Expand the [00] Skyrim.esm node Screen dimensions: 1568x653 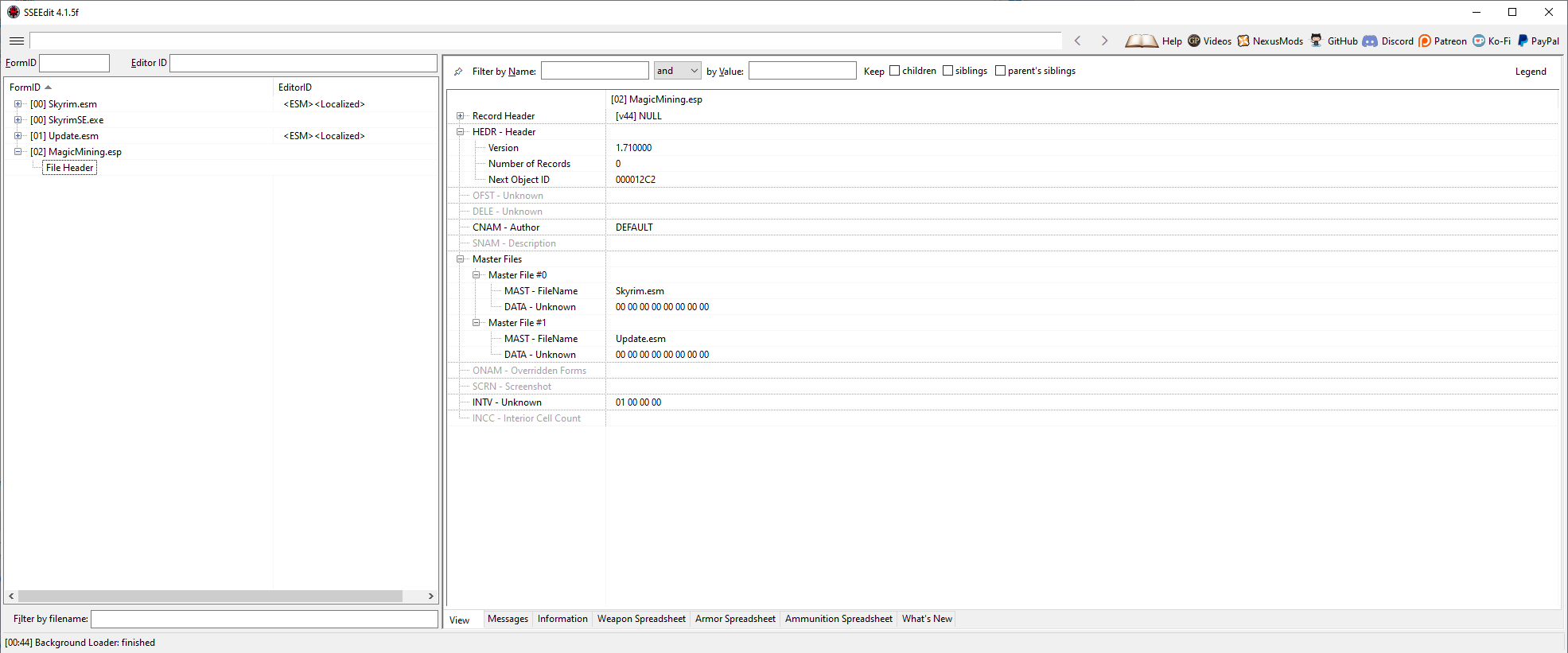pos(18,104)
